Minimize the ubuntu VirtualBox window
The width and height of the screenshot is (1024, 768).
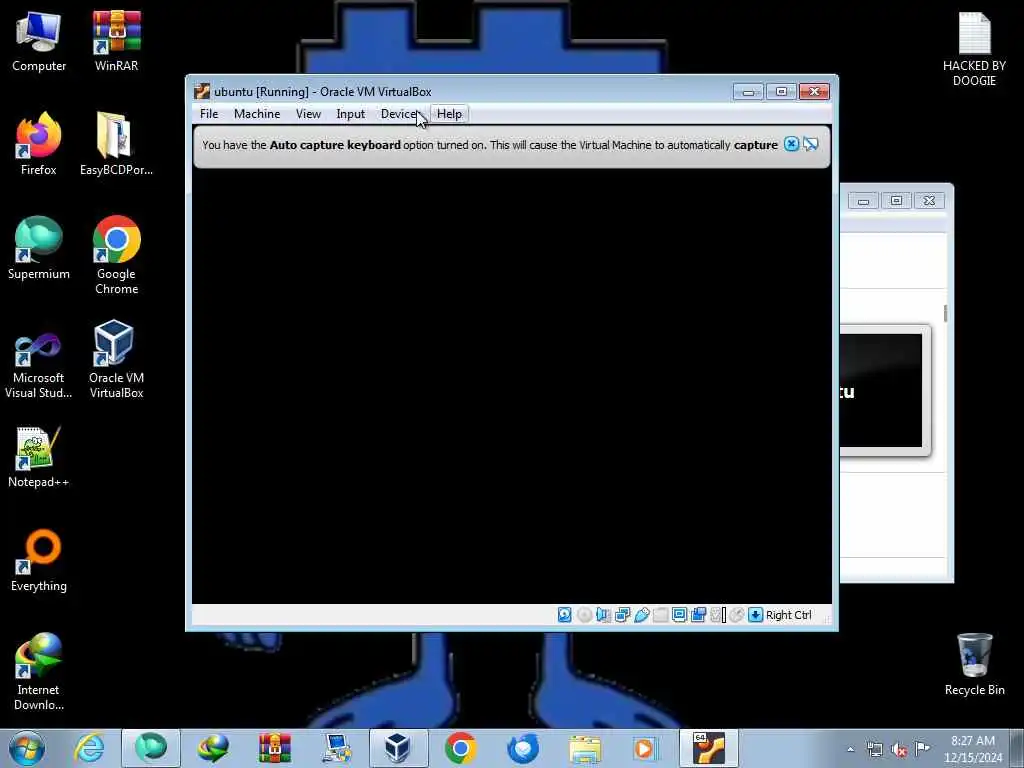point(748,91)
